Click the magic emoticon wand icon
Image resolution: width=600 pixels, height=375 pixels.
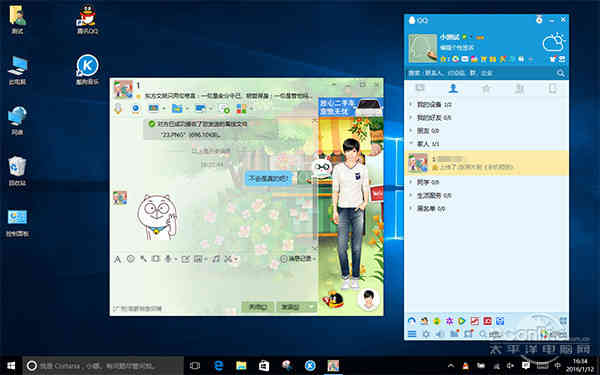[143, 259]
